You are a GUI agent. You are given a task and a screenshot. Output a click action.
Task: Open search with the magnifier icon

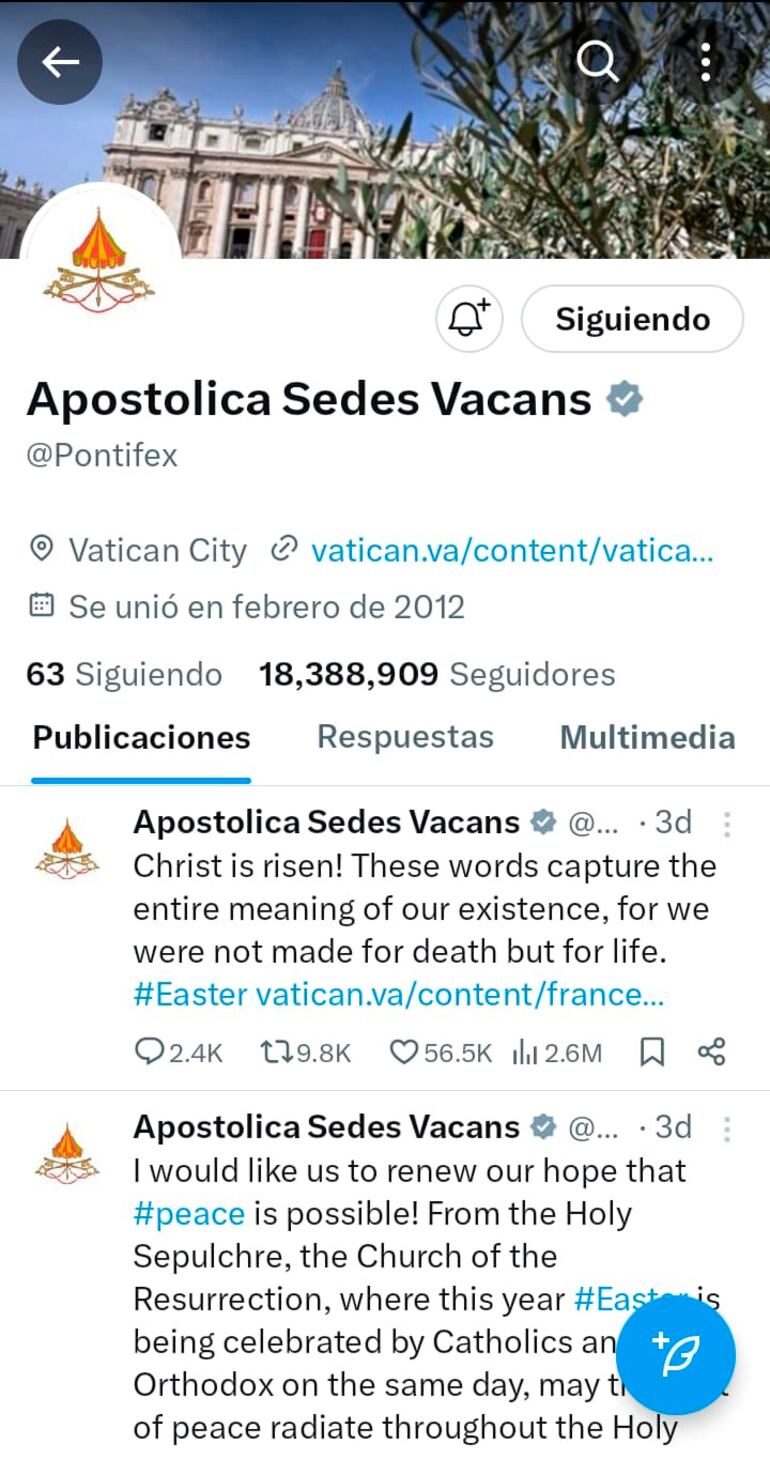coord(598,62)
